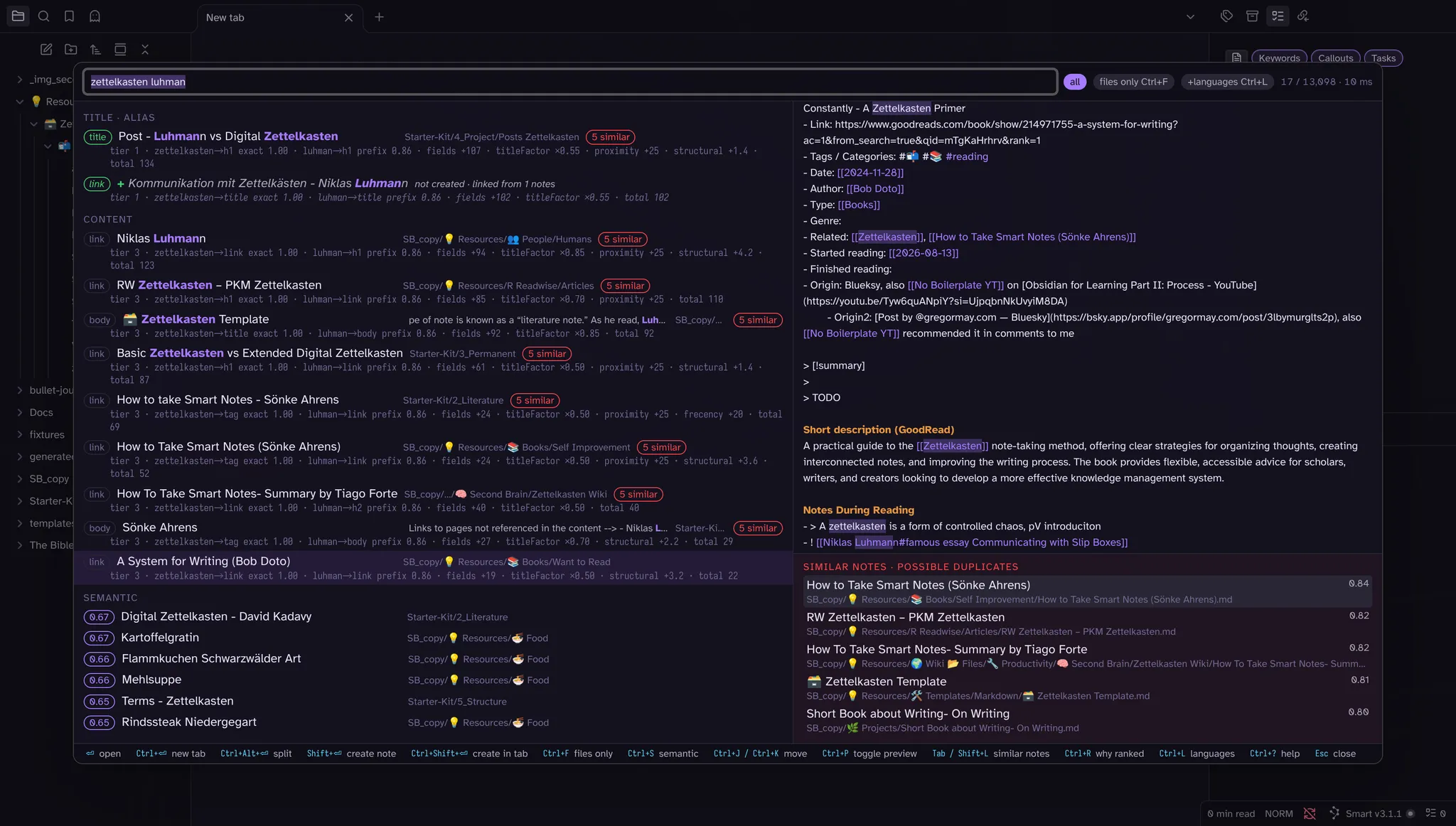Open the archive box icon in right sidebar
Viewport: 1456px width, 826px height.
tap(1252, 16)
